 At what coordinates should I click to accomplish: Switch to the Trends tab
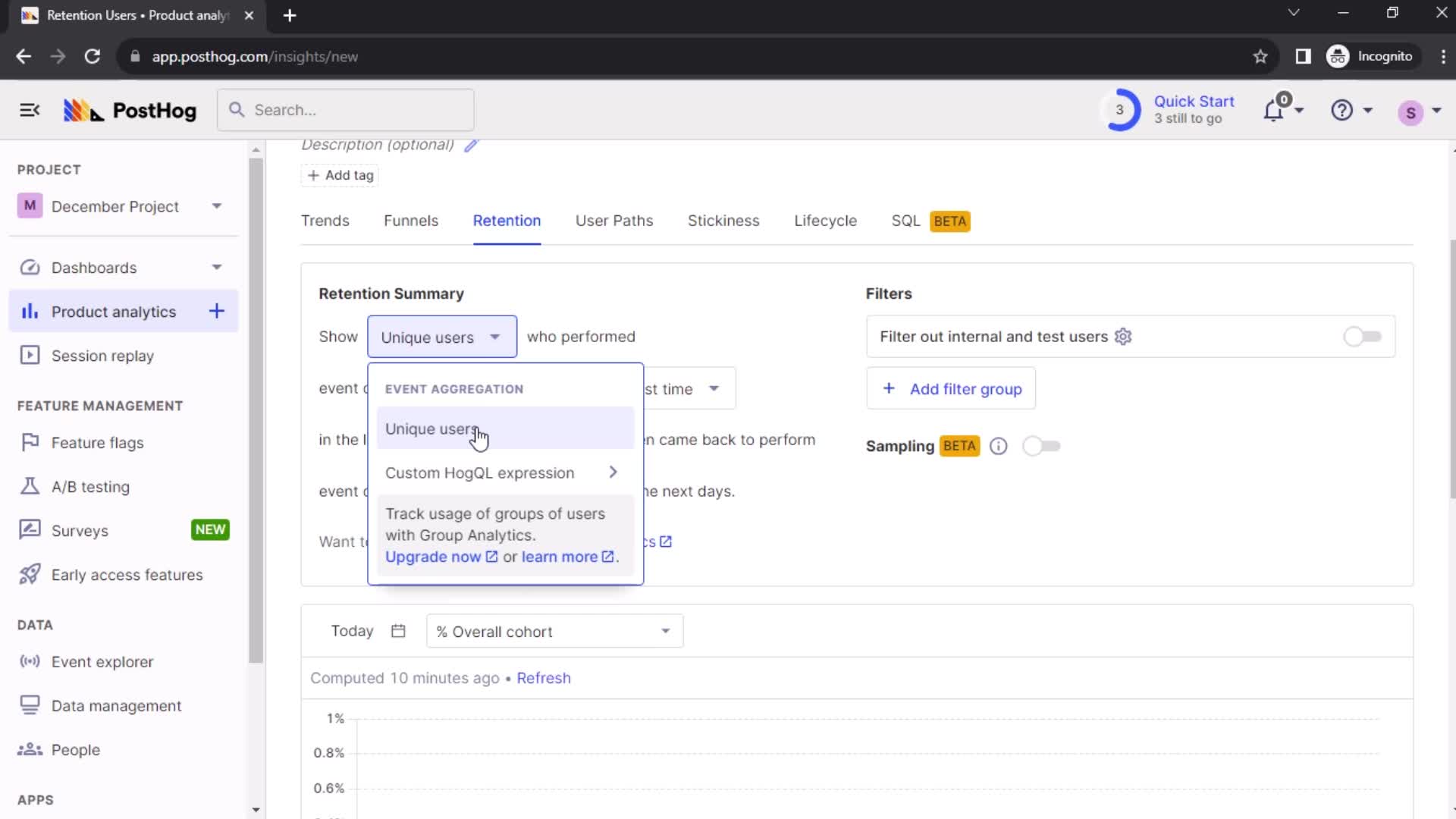325,221
